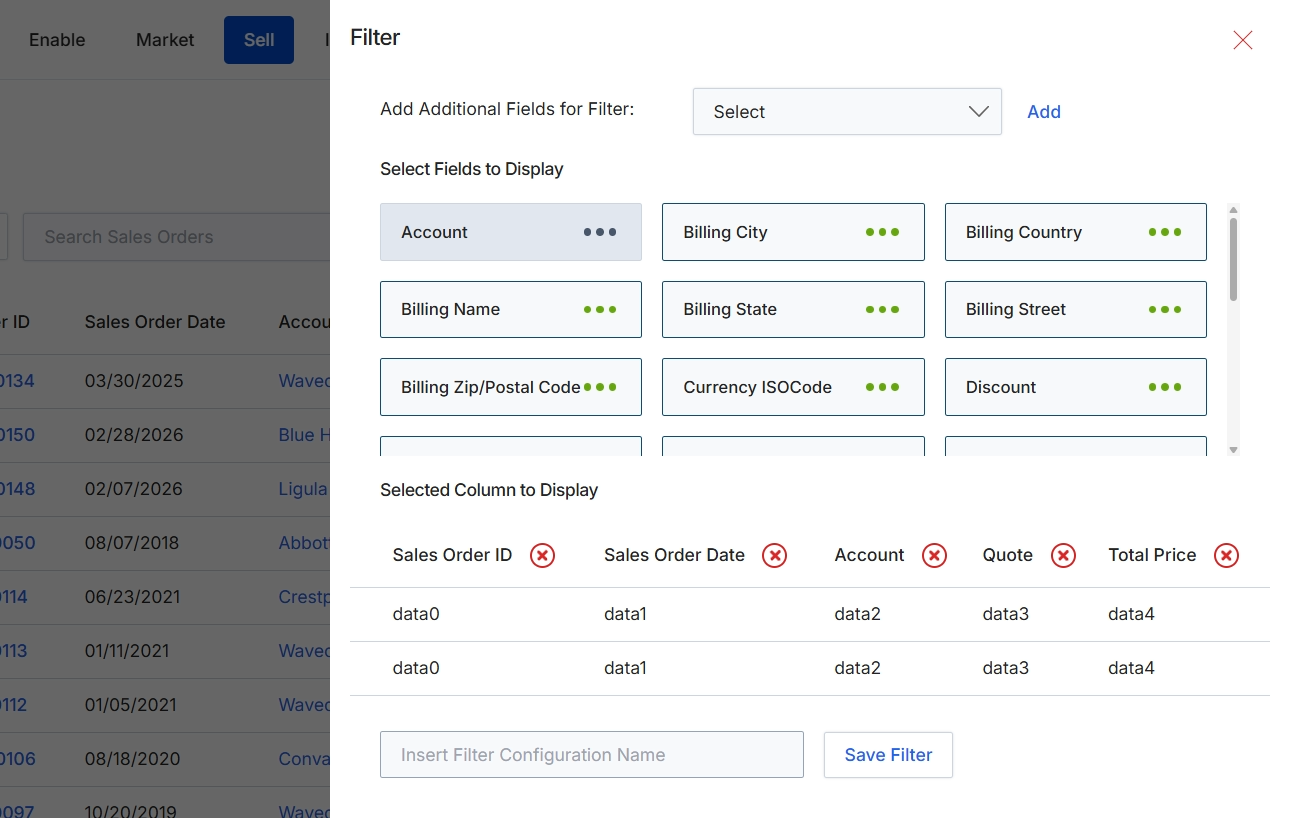Remove the Total Price column
Image resolution: width=1290 pixels, height=818 pixels.
coord(1226,555)
